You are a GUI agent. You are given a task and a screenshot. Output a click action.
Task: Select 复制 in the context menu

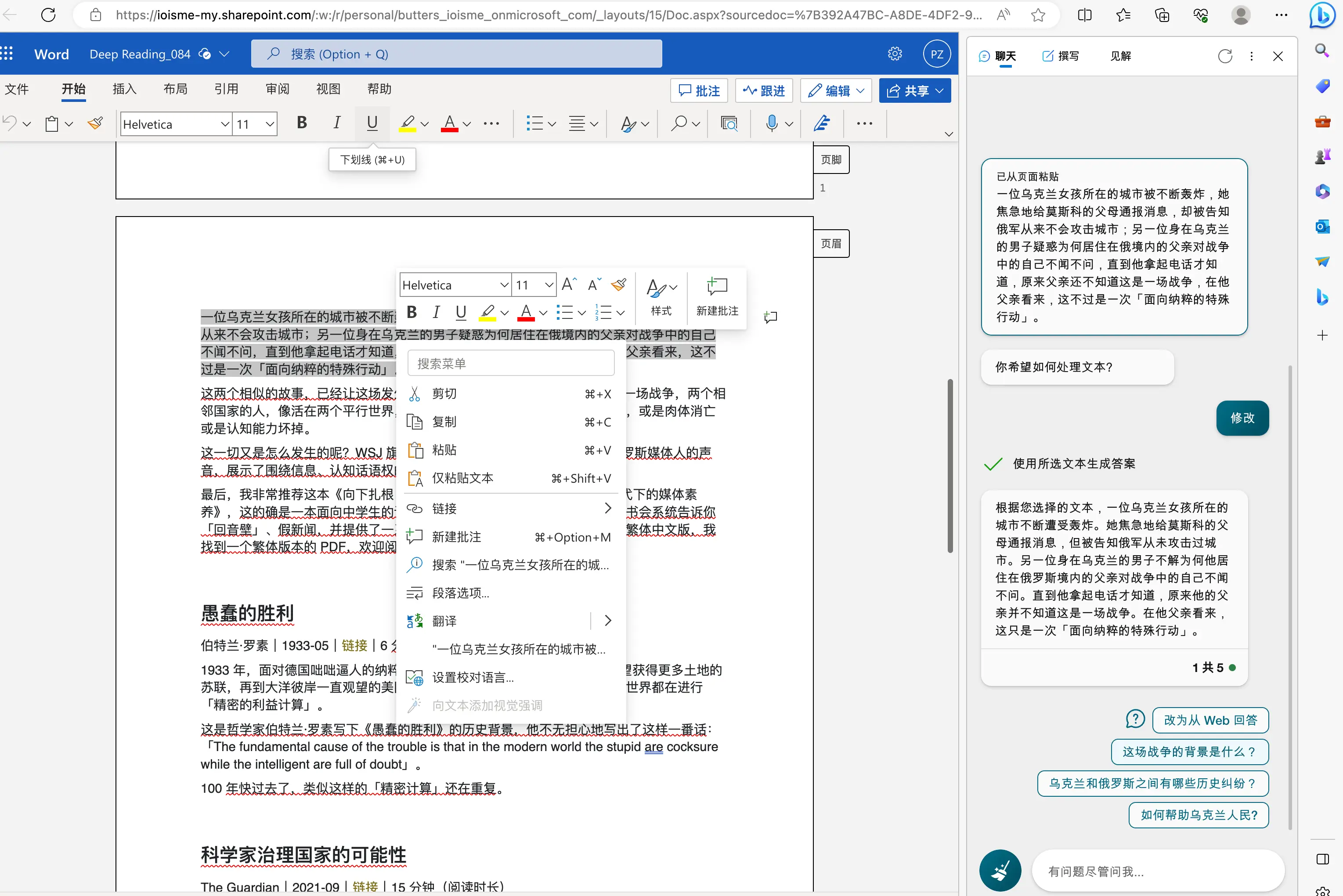click(x=511, y=422)
